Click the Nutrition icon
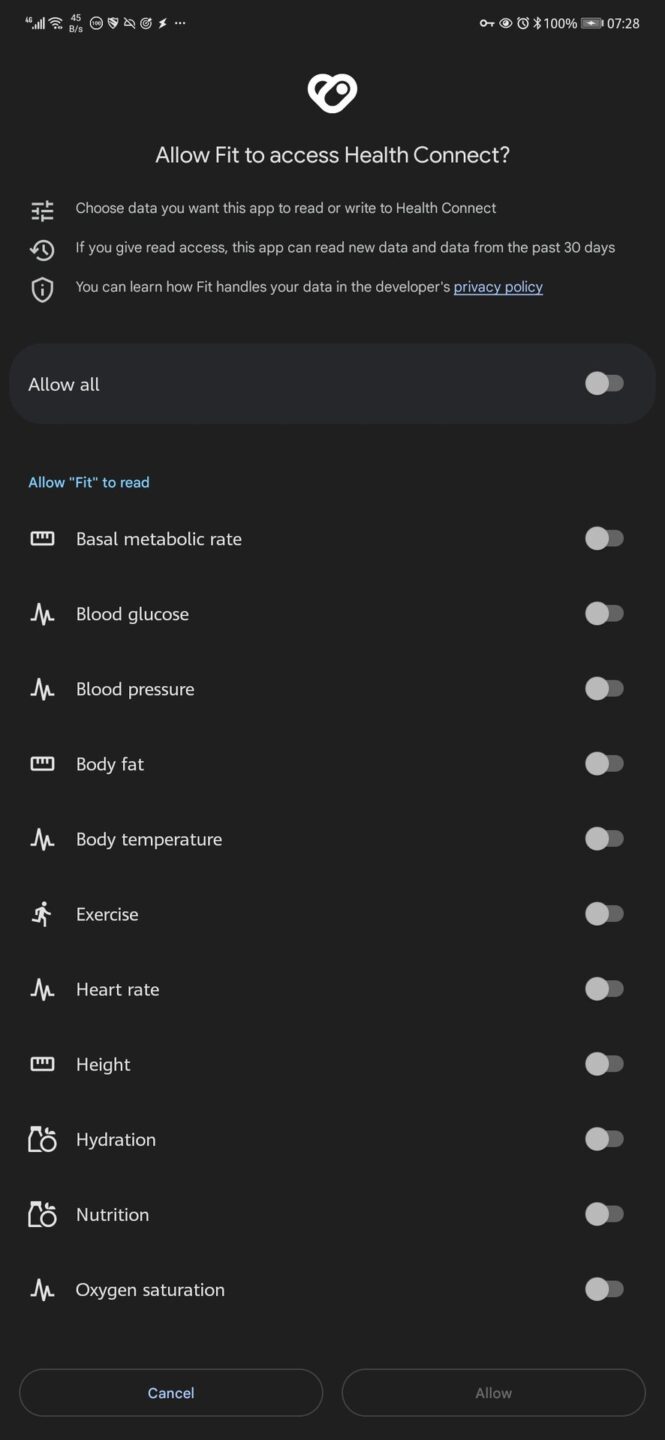 [42, 1213]
